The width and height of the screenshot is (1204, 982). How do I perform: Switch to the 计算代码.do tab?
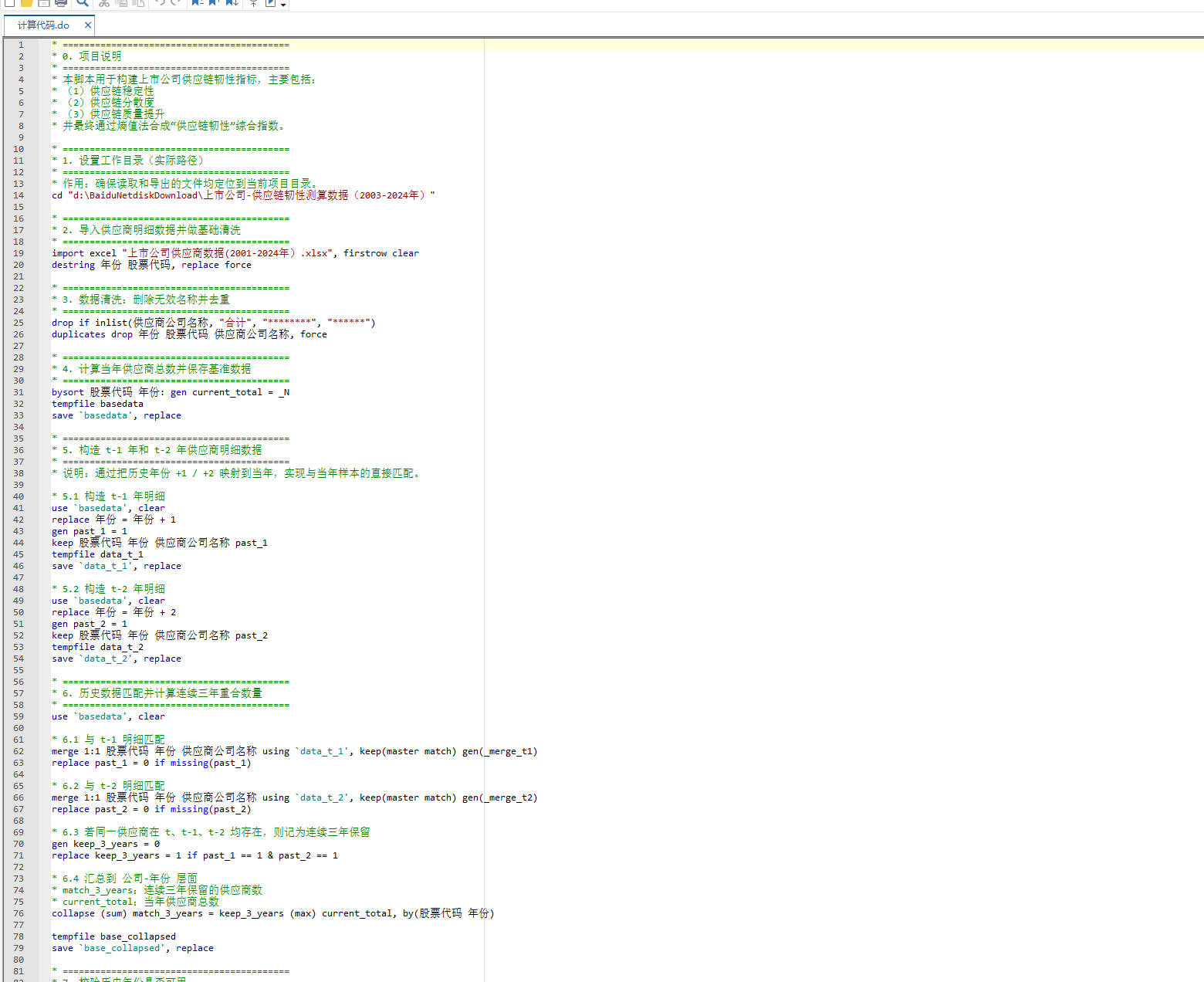point(43,25)
